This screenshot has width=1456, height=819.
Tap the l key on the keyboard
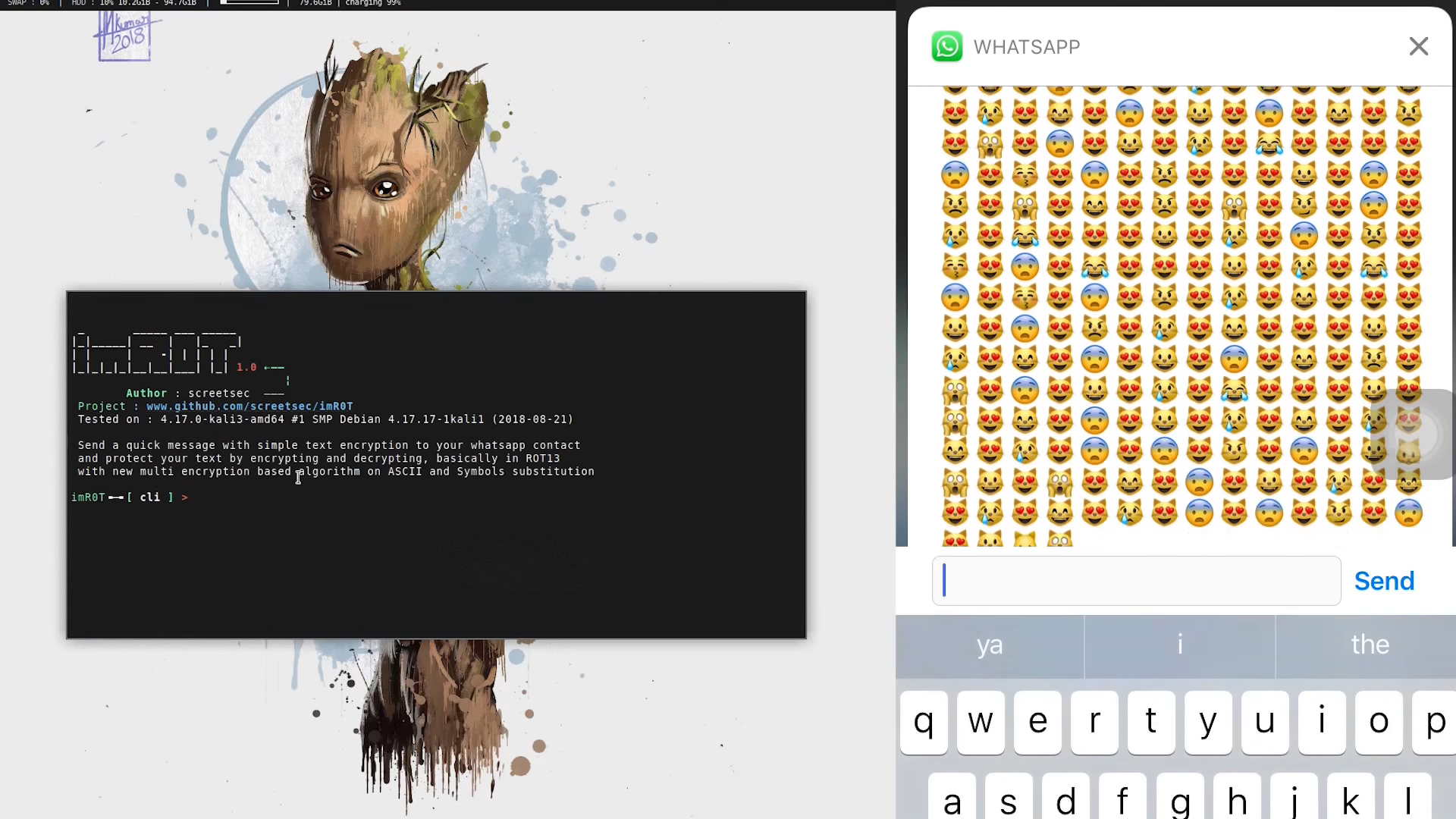(x=1407, y=796)
